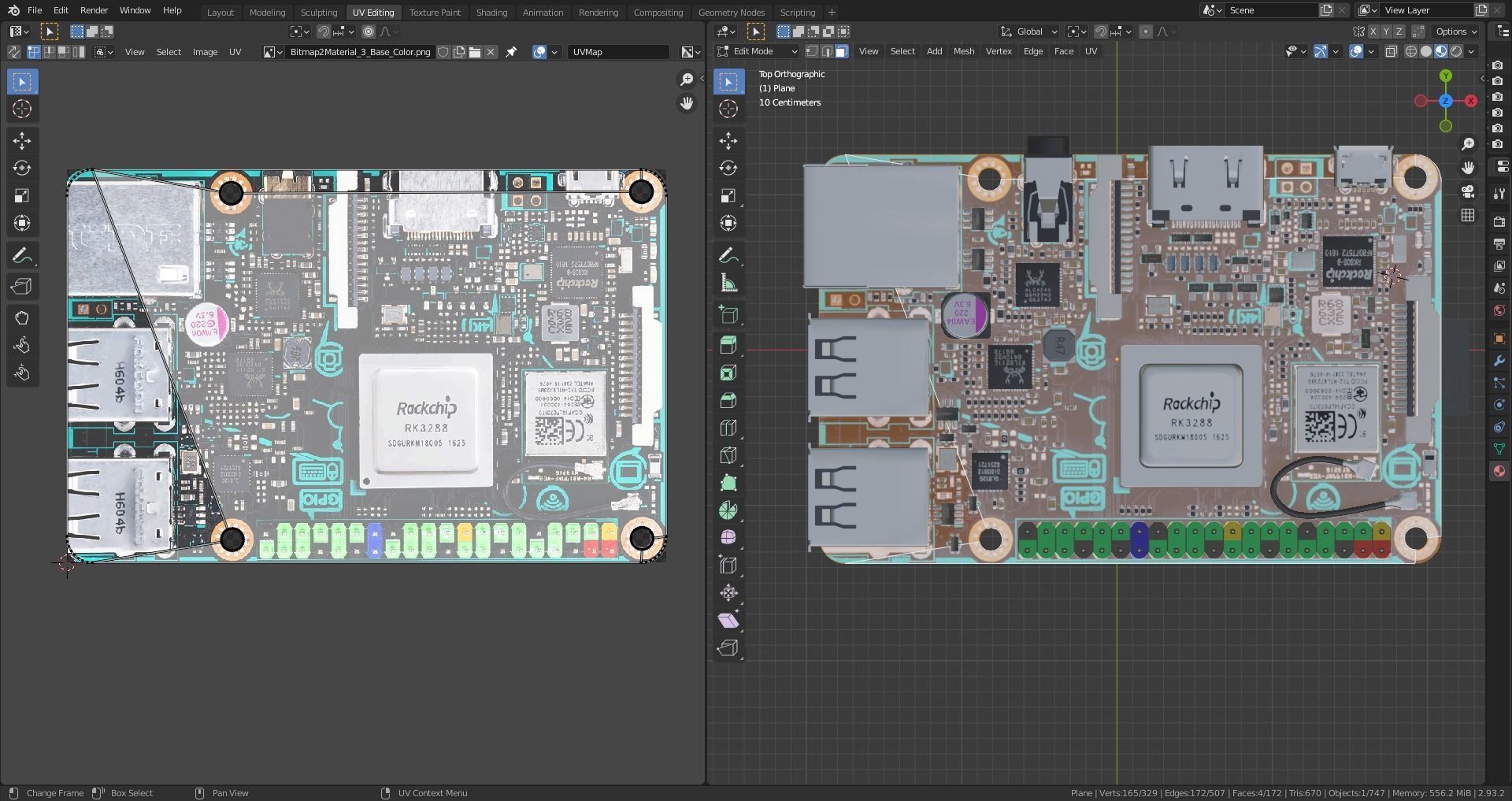The image size is (1512, 801).
Task: Select the Shrink/Fatten tool
Action: point(728,593)
